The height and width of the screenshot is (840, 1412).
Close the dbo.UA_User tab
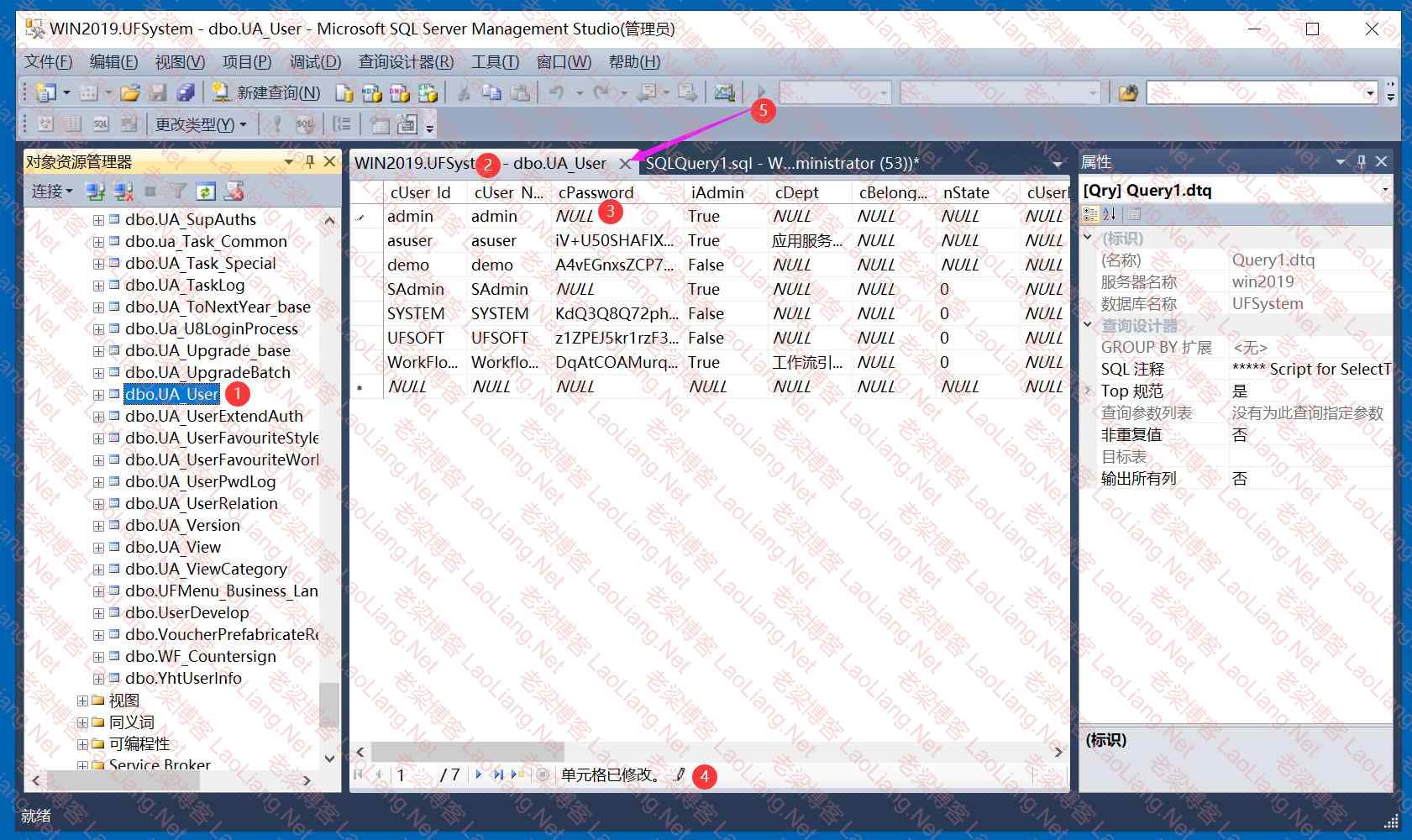(625, 164)
